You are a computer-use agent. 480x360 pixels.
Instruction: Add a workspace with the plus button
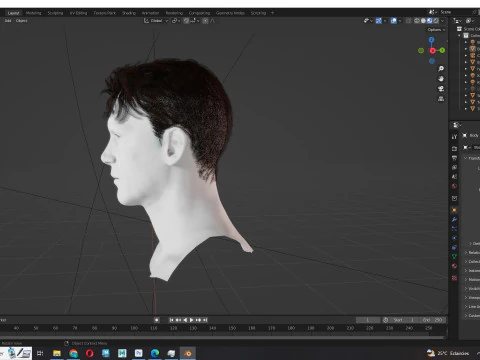272,13
